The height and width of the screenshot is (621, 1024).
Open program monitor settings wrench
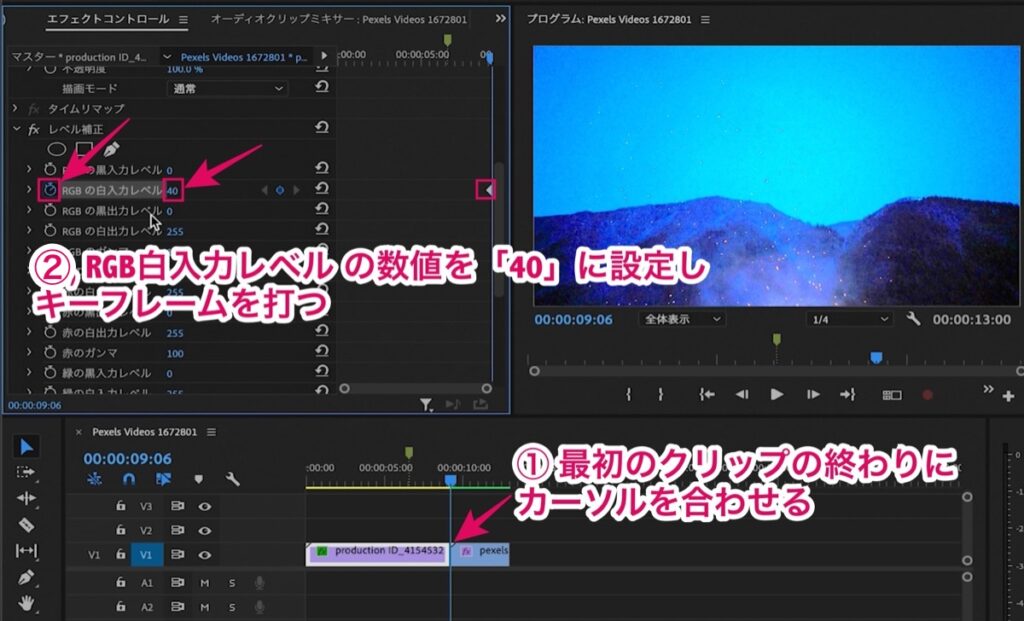coord(913,319)
